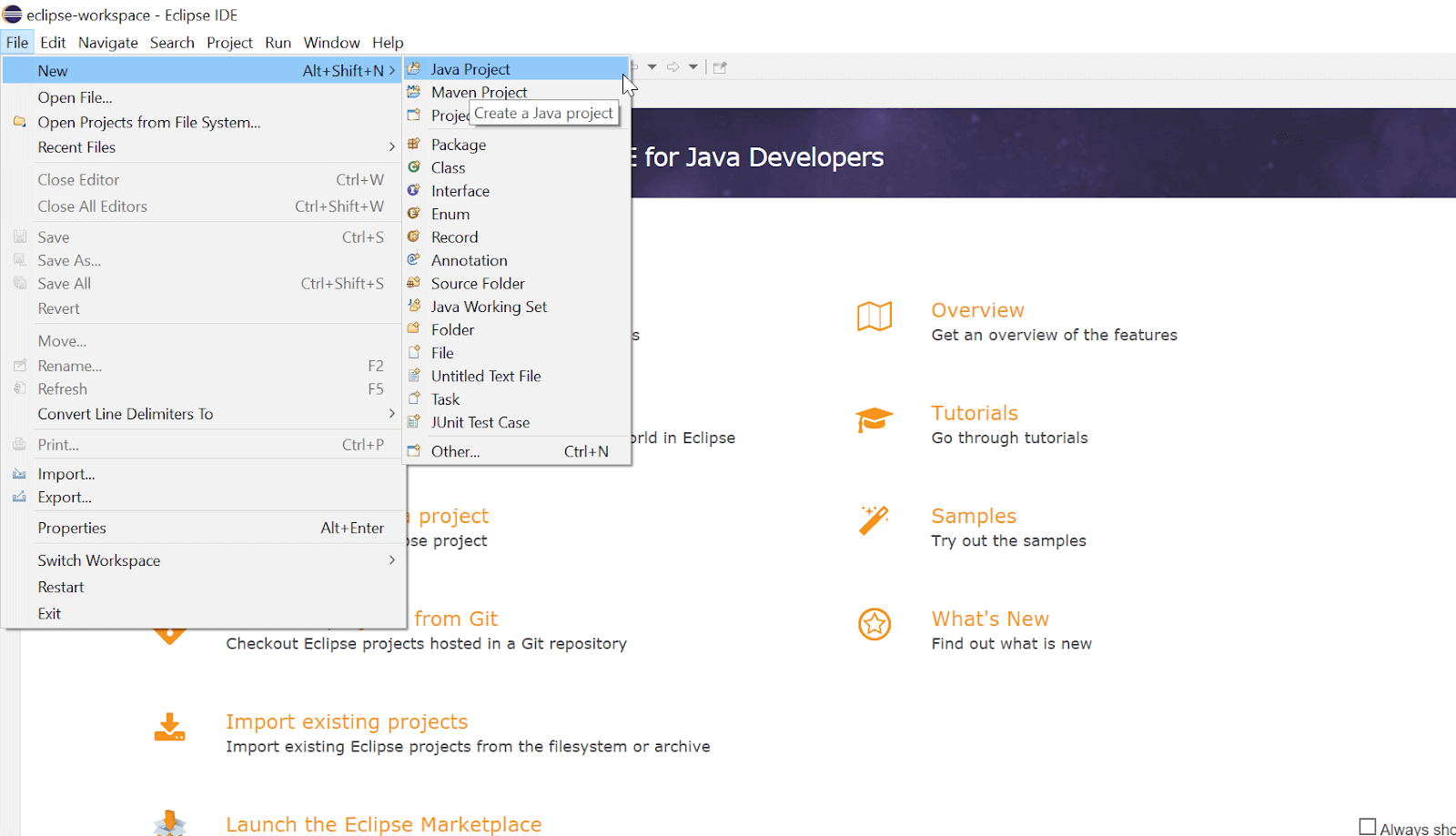Open the File menu
The height and width of the screenshot is (836, 1456).
17,43
